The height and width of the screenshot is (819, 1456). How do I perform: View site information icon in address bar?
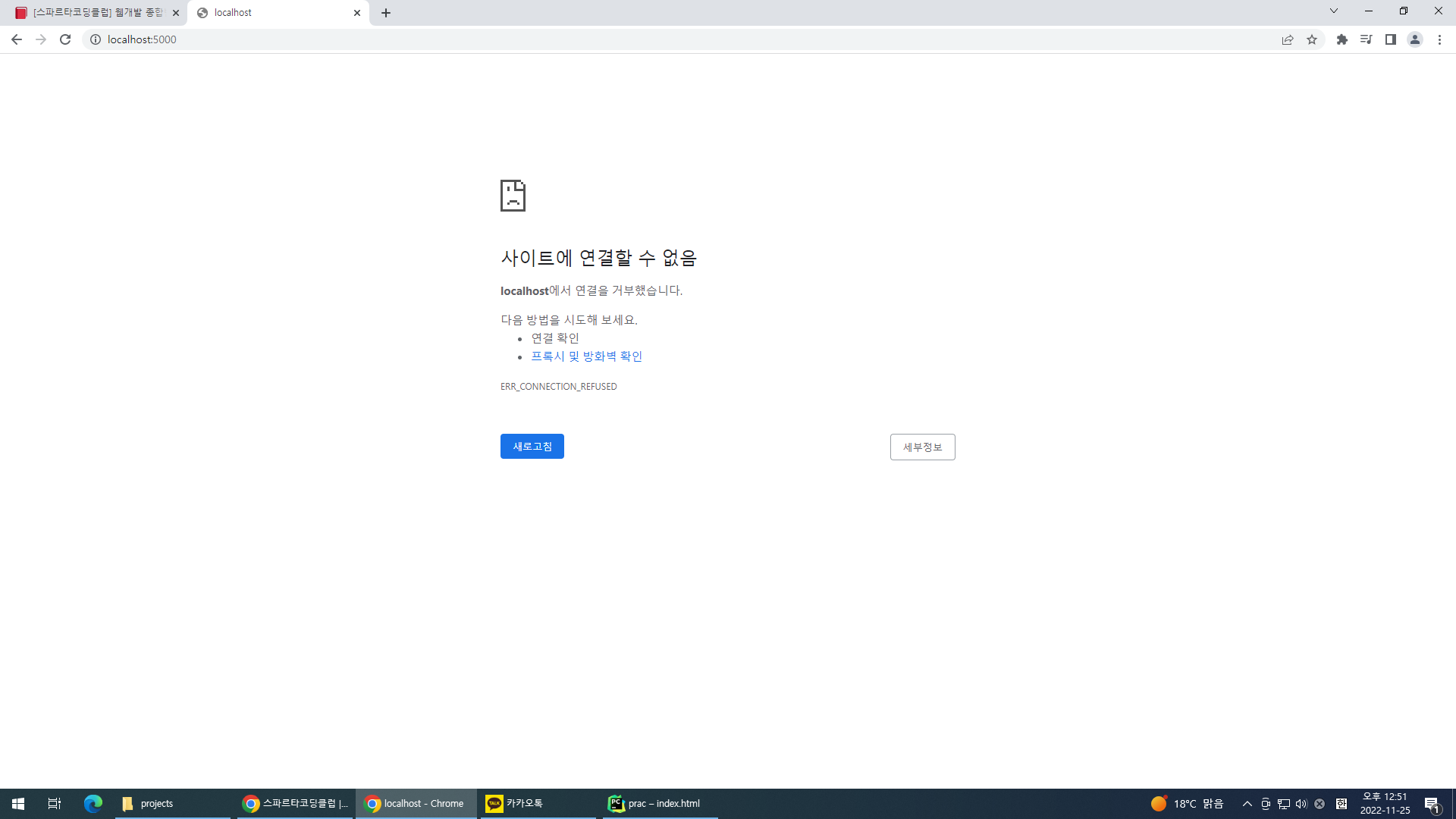[x=96, y=39]
